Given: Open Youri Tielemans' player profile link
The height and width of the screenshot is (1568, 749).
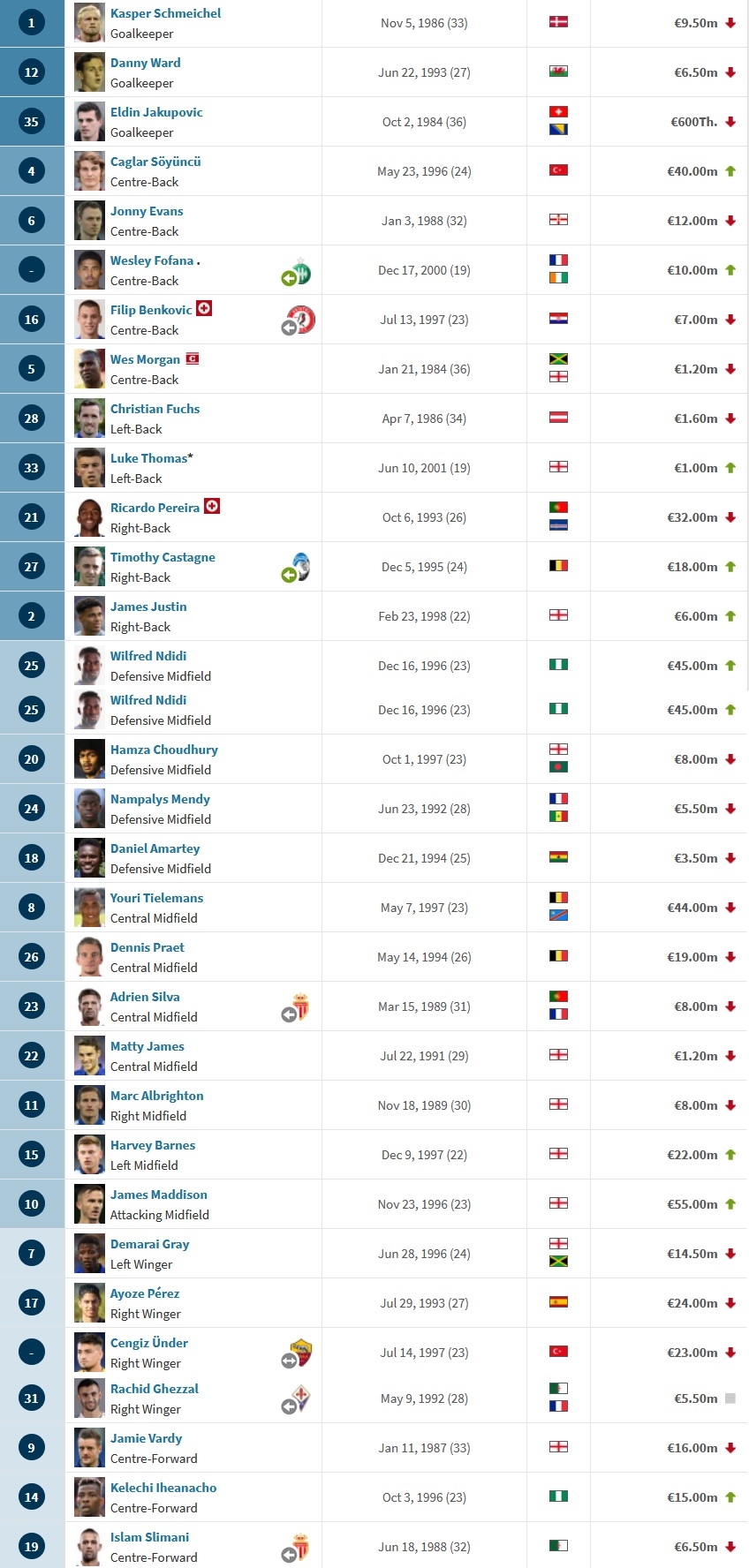Looking at the screenshot, I should tap(156, 898).
